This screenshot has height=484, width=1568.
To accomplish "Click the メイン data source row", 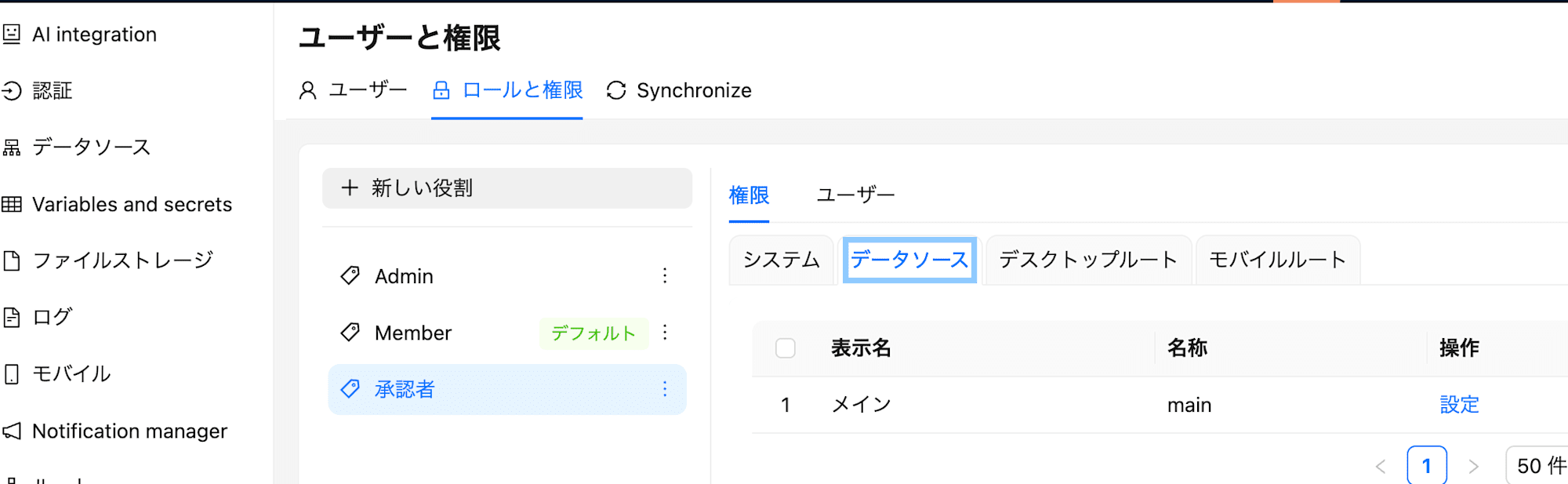I will click(1160, 405).
